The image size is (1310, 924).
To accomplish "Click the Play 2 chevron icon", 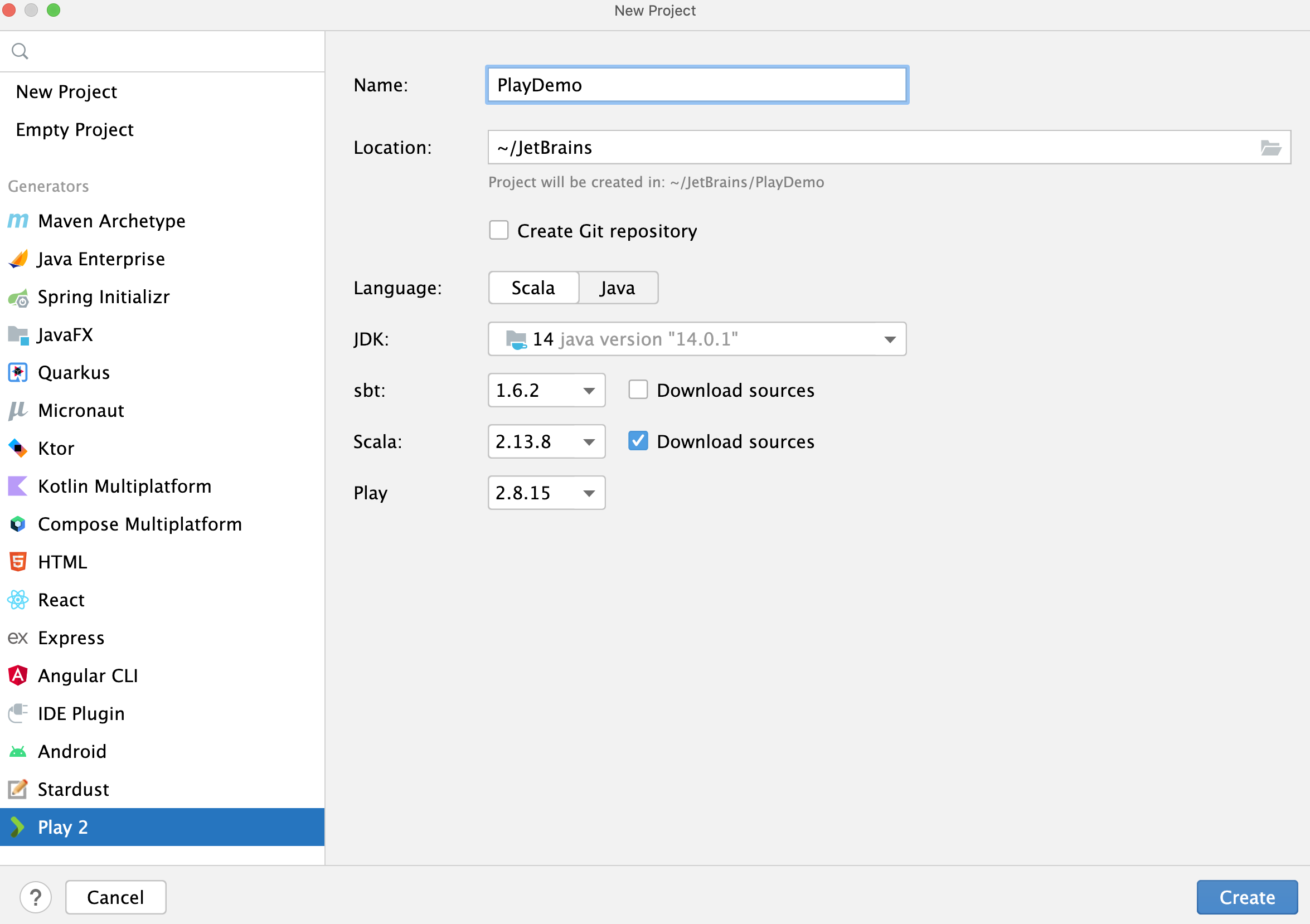I will 18,828.
